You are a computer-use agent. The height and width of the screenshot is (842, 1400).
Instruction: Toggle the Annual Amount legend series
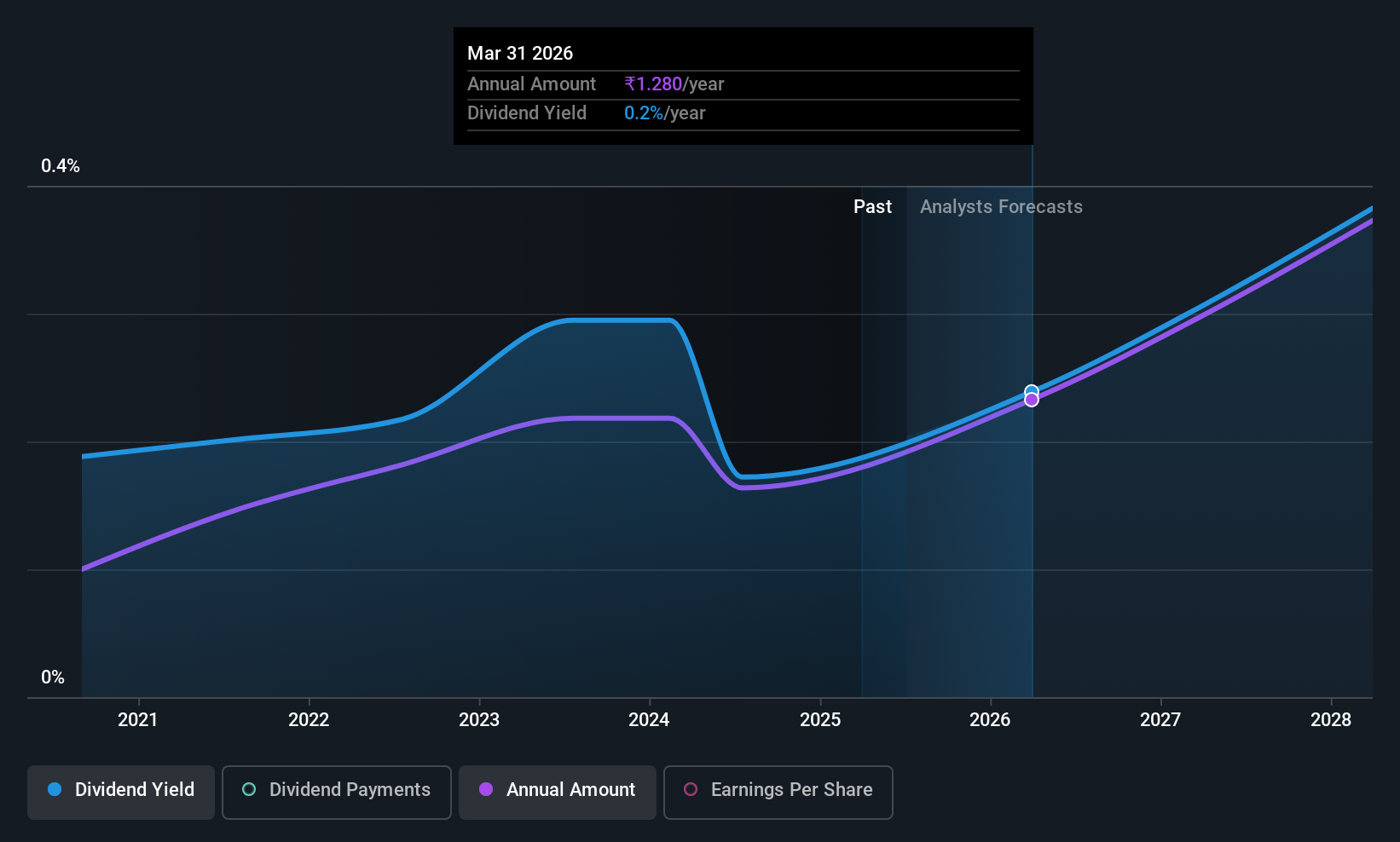[558, 792]
